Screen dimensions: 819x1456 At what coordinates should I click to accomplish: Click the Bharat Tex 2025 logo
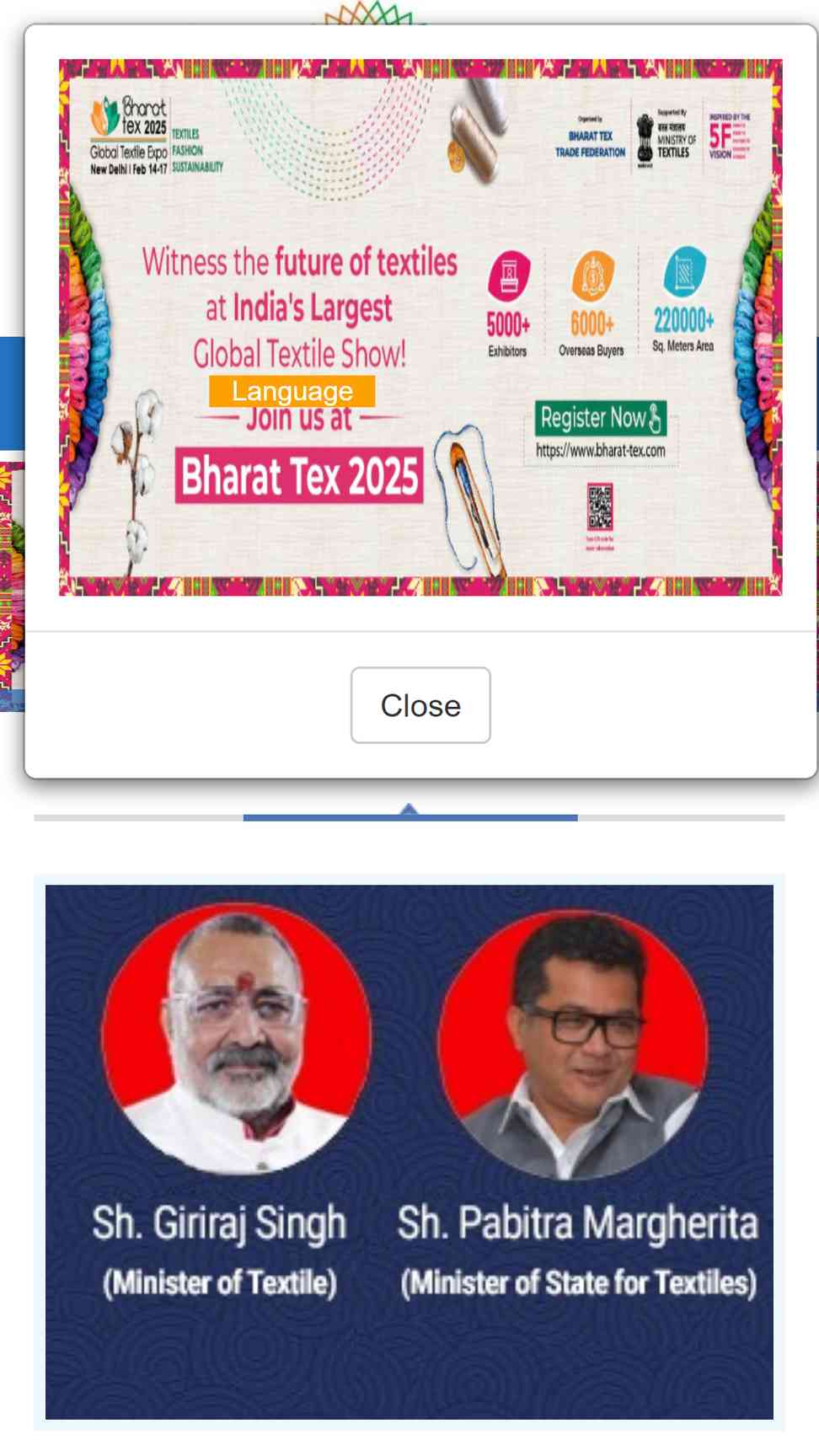[129, 135]
